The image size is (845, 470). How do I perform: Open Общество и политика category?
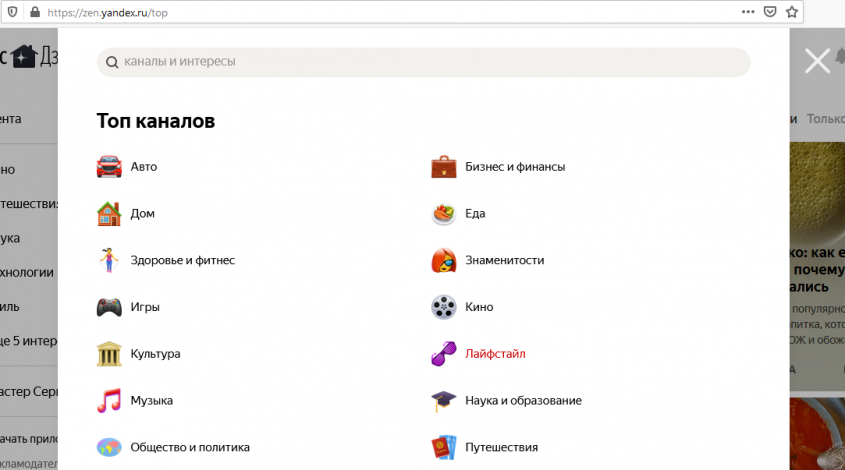pyautogui.click(x=189, y=447)
